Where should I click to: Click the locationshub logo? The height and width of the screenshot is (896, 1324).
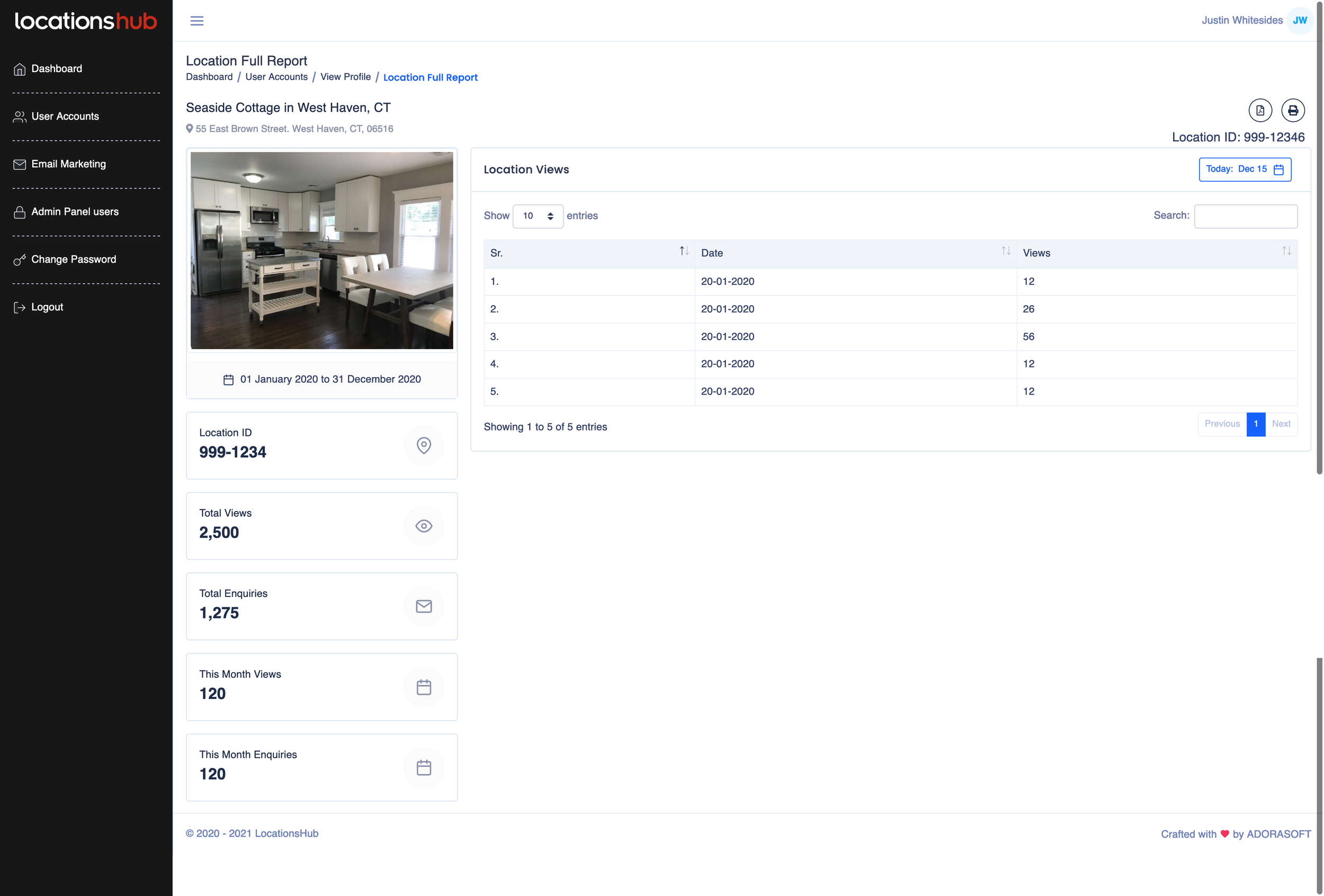85,21
